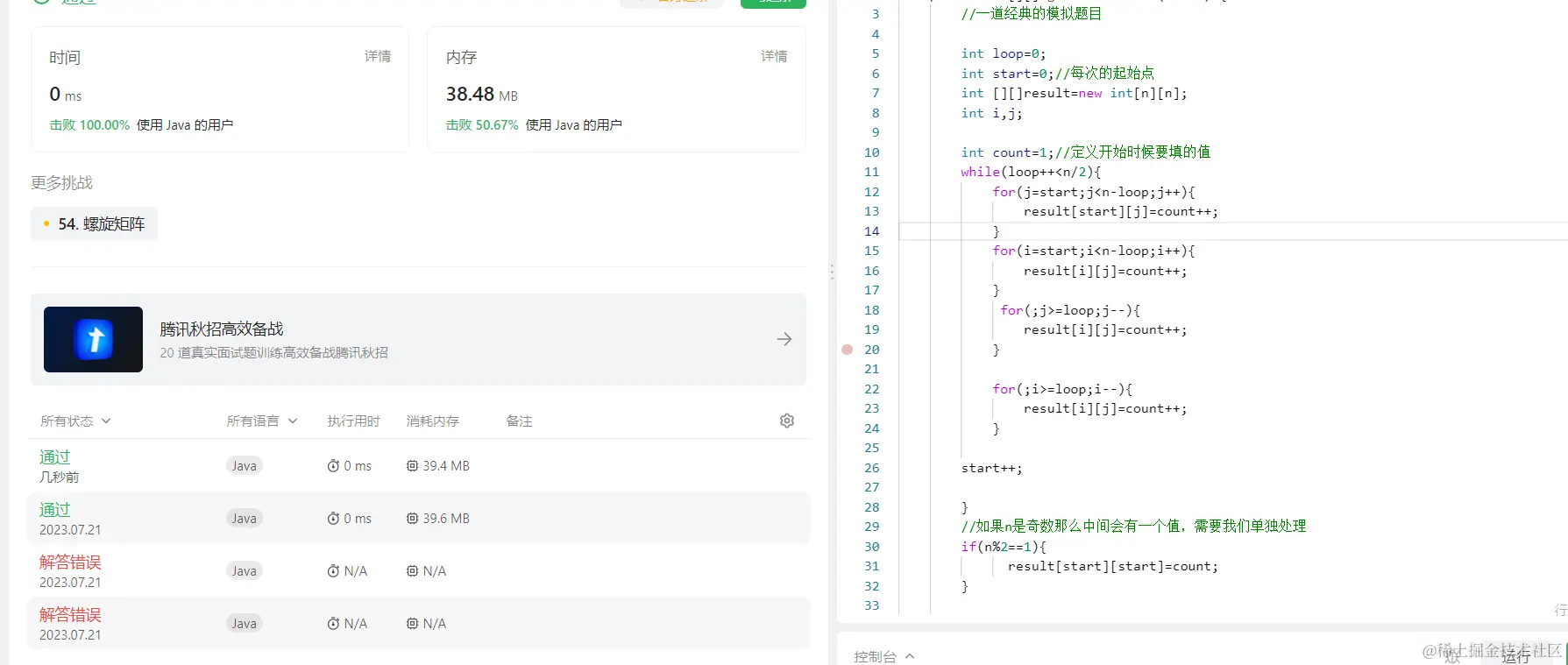Viewport: 1568px width, 665px height.
Task: Click the 备注 column header
Action: [x=519, y=421]
